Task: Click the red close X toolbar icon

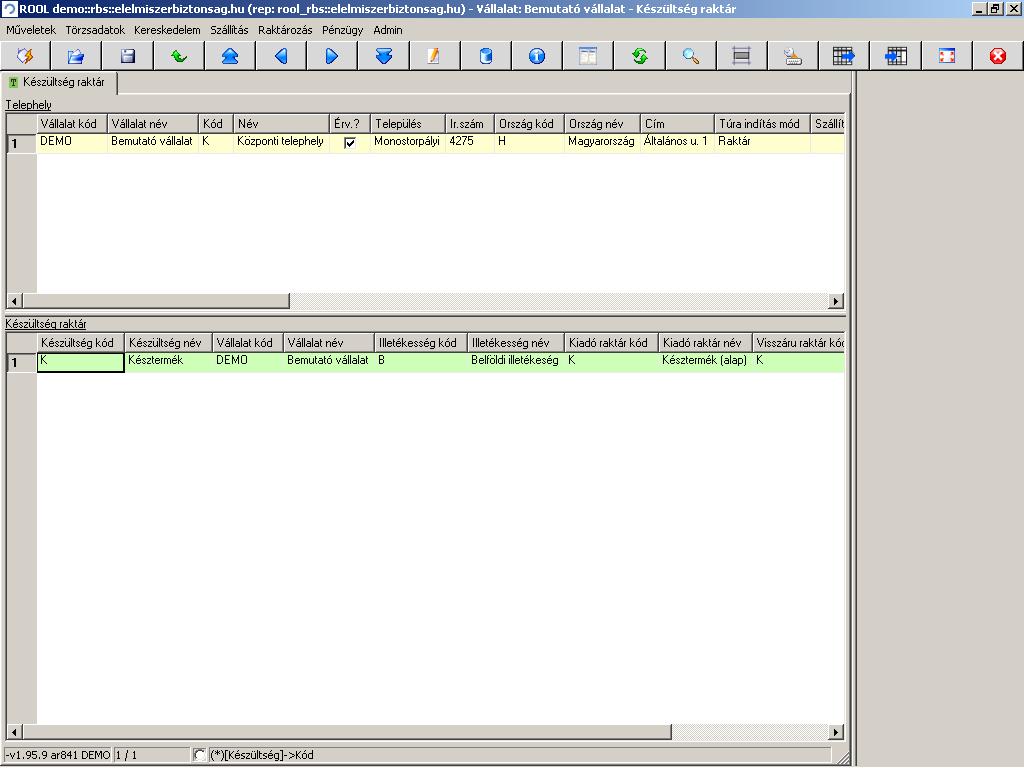Action: [x=997, y=56]
